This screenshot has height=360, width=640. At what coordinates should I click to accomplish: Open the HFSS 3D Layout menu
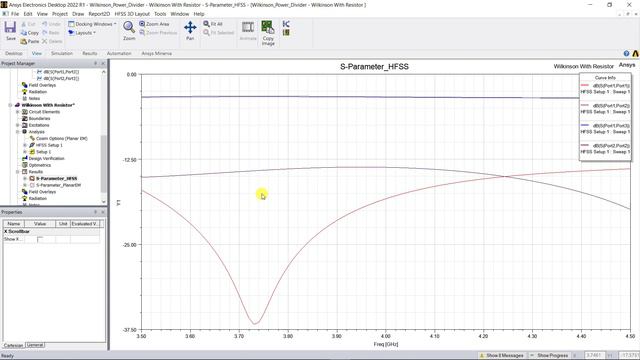pos(132,14)
